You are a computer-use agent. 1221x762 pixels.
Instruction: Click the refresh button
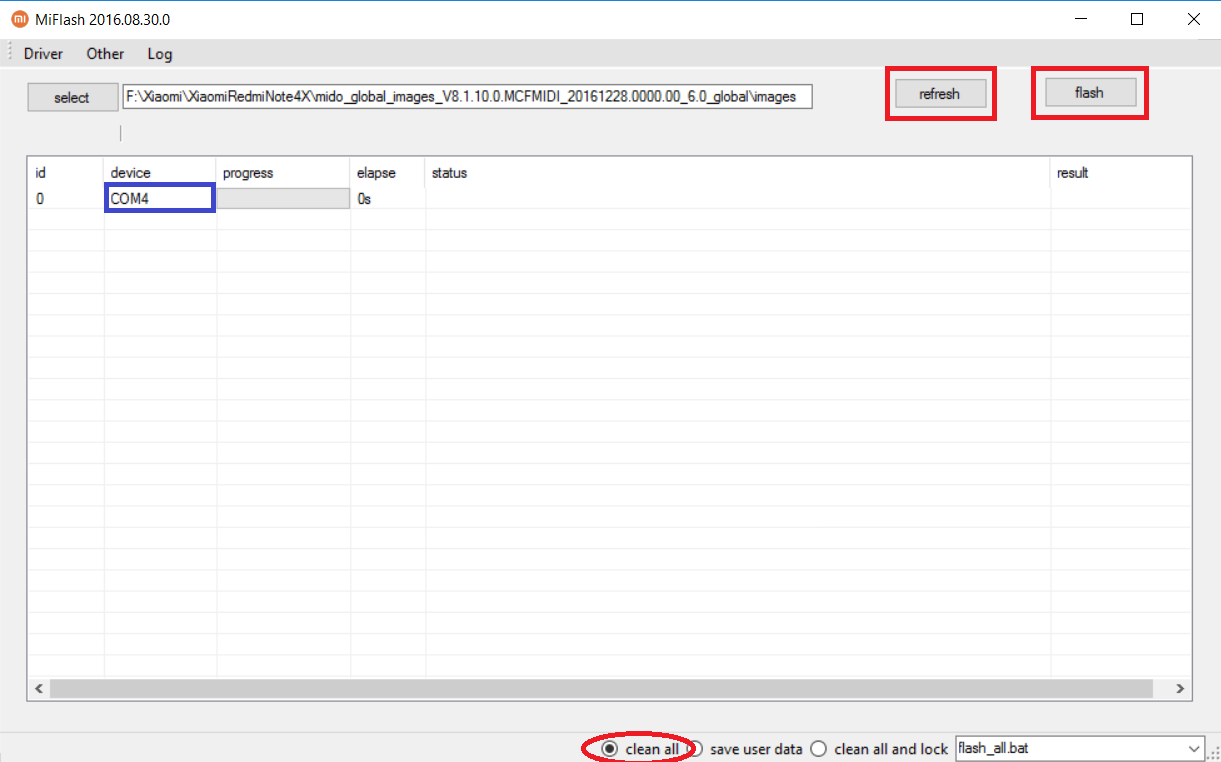pos(939,94)
